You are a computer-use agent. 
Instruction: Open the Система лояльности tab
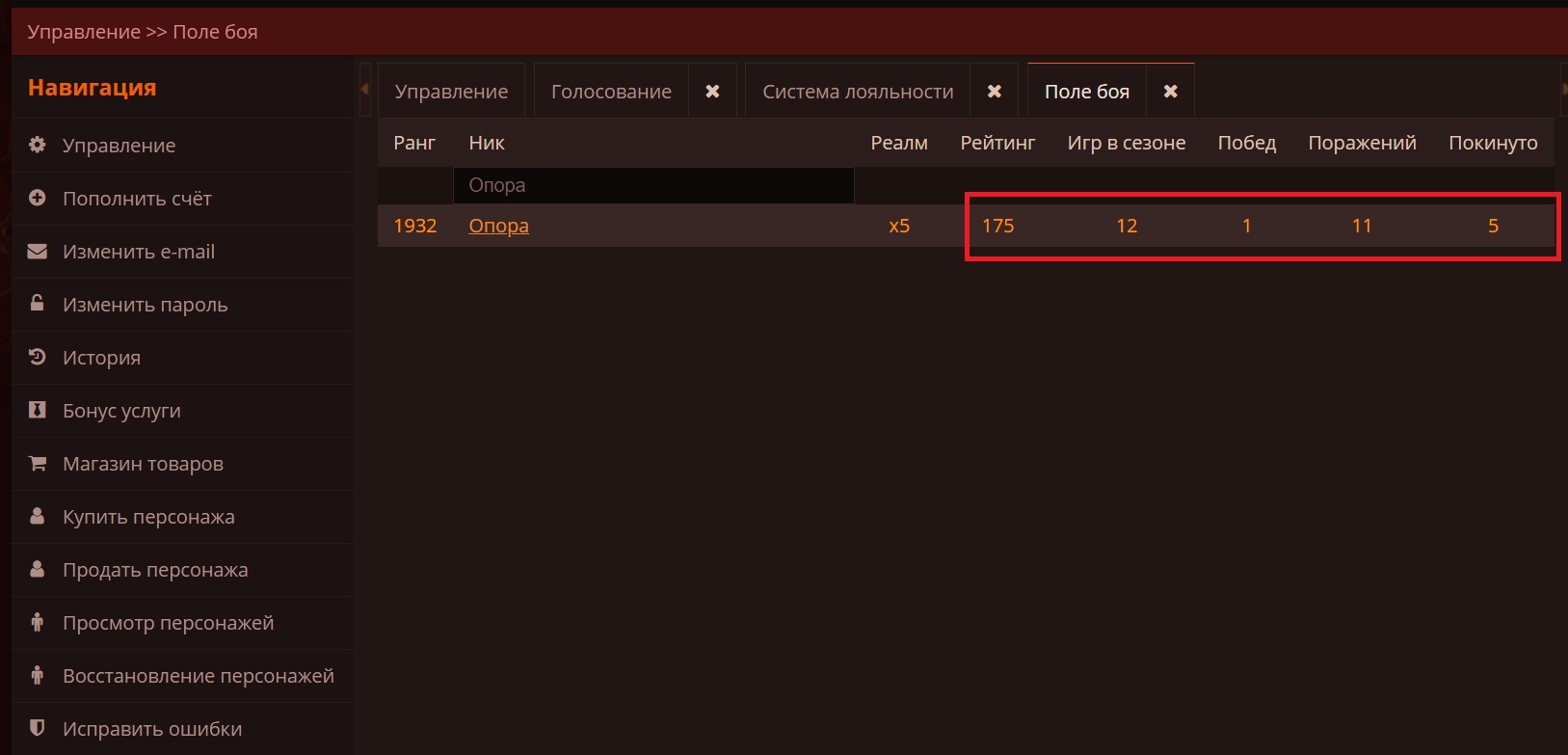pos(858,92)
